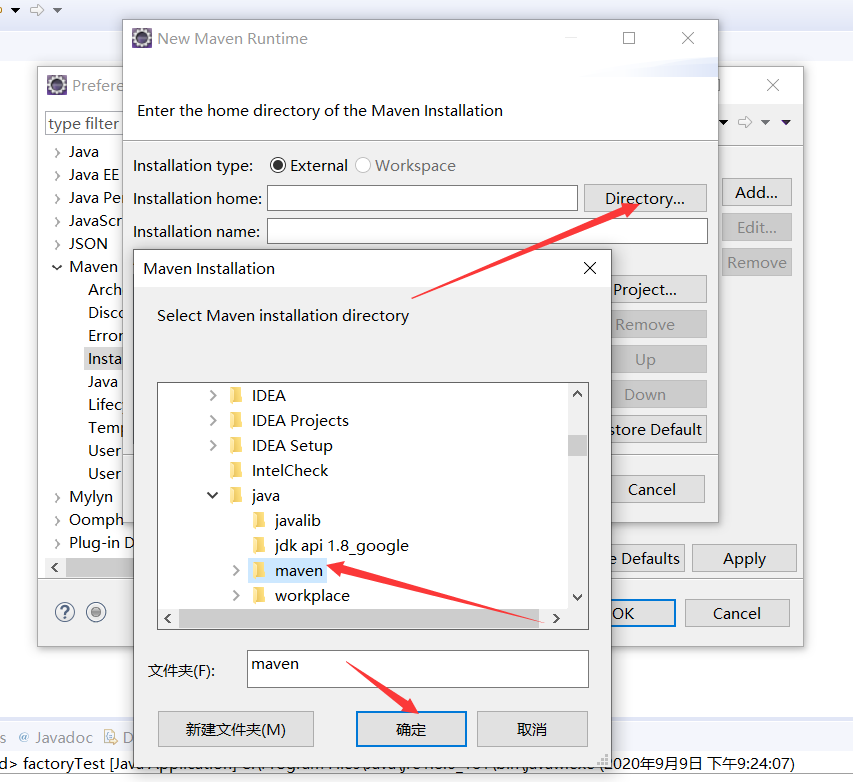The width and height of the screenshot is (853, 782).
Task: Click Add... button in Preferences window
Action: [x=756, y=192]
